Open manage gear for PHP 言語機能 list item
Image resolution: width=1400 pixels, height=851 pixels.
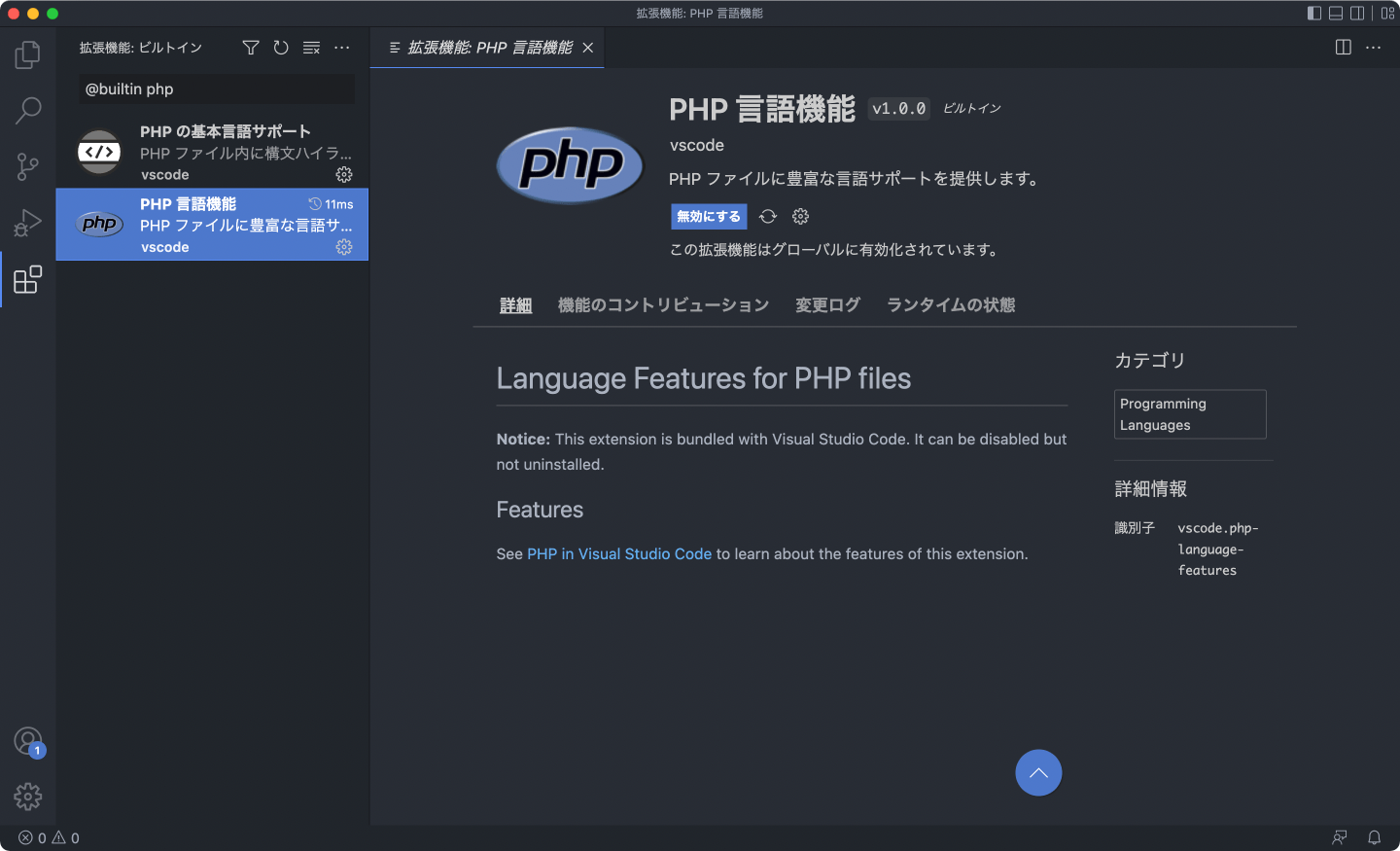[x=344, y=247]
